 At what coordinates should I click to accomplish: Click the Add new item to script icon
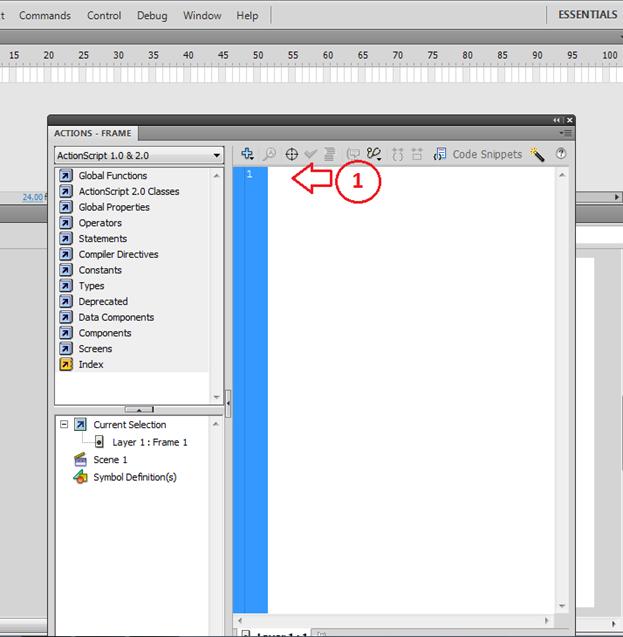247,154
